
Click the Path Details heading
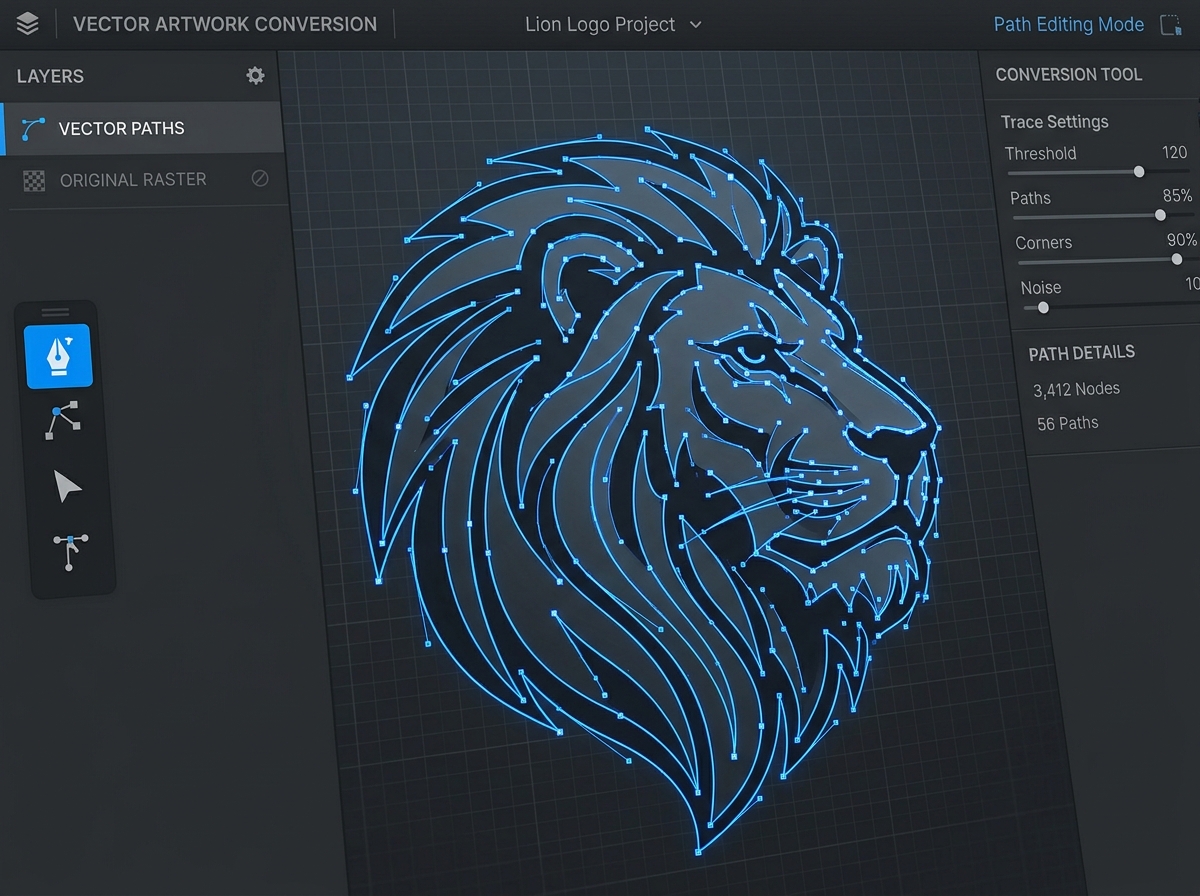[x=1082, y=352]
